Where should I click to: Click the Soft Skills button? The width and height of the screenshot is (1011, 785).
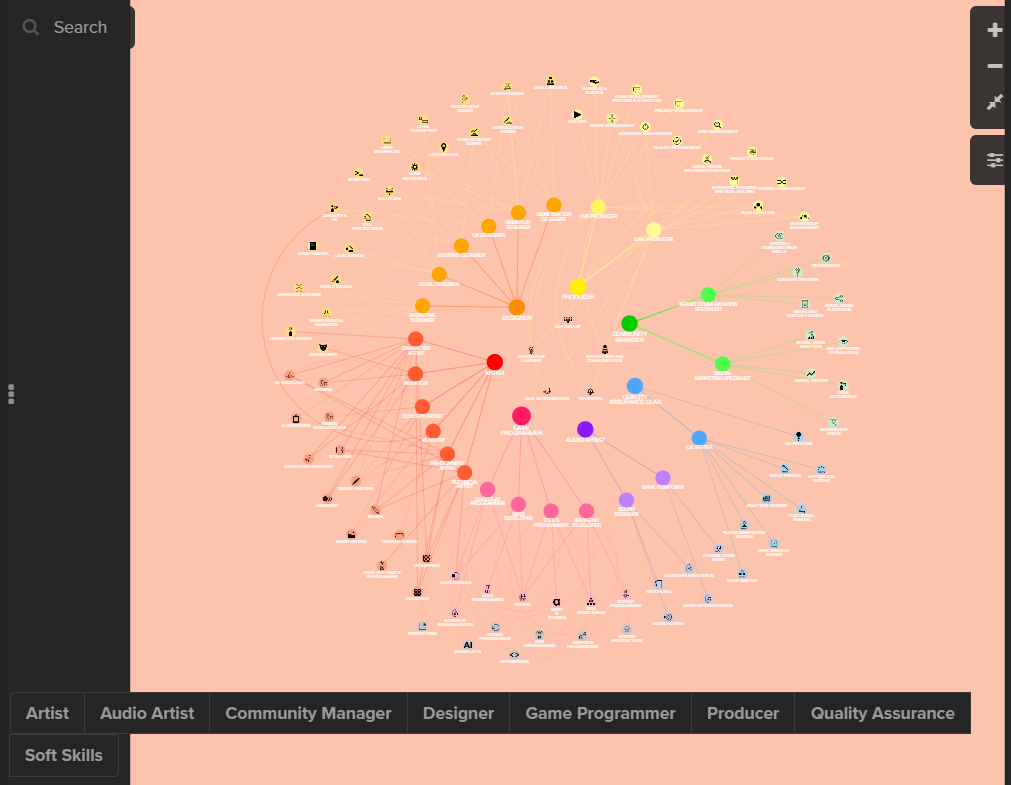coord(64,755)
